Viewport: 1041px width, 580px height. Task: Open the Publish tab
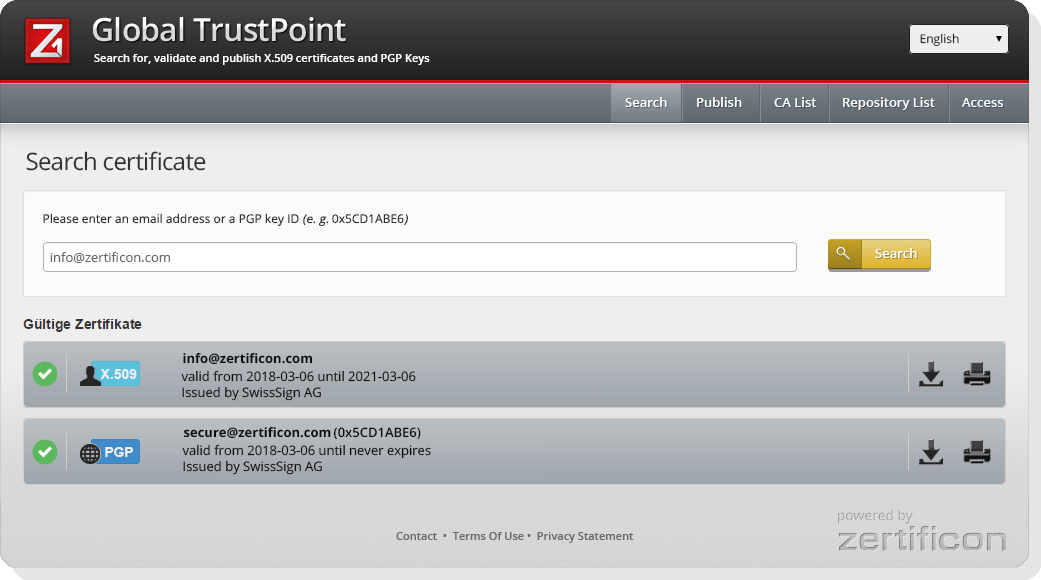click(719, 103)
